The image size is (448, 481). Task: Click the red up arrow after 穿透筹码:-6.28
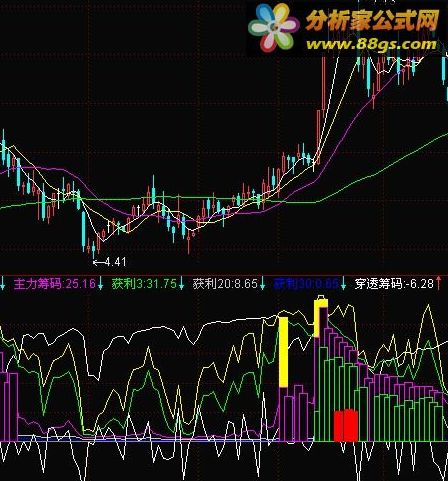coord(439,284)
